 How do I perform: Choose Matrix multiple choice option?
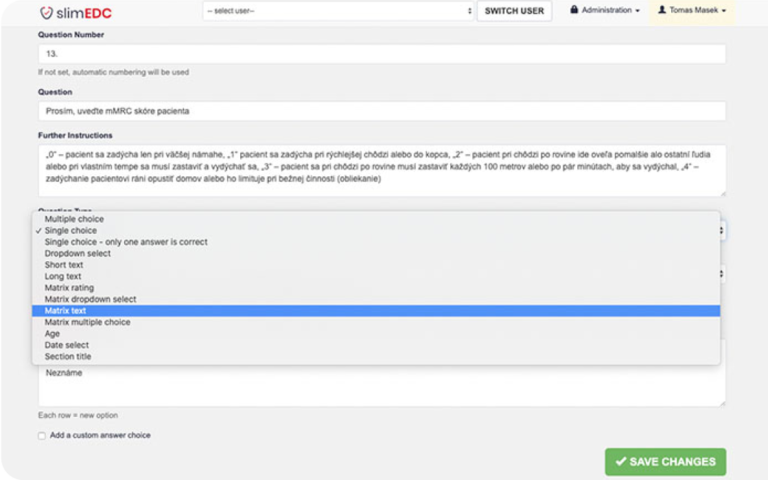point(376,322)
